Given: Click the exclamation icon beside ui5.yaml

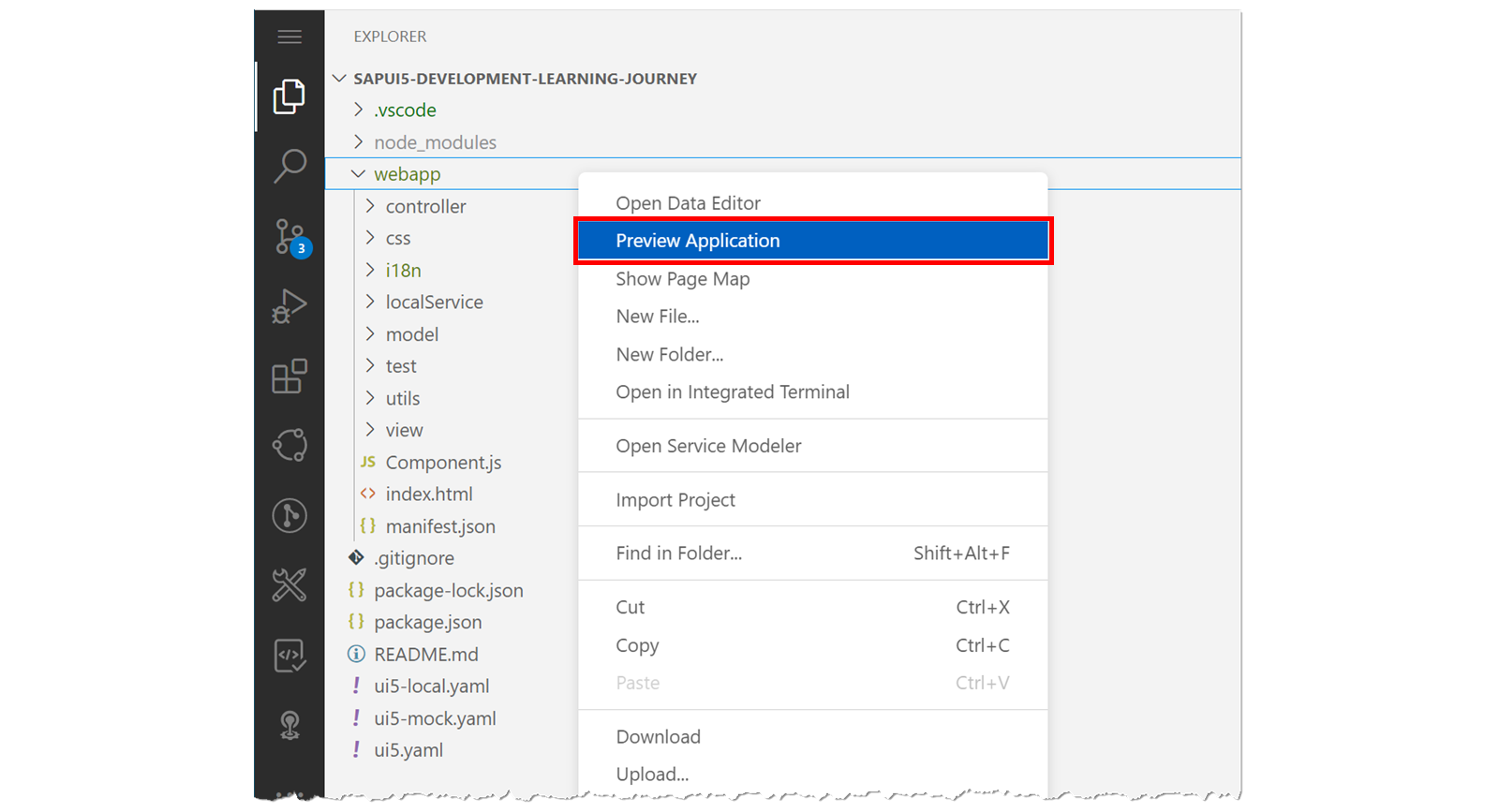Looking at the screenshot, I should [x=356, y=749].
